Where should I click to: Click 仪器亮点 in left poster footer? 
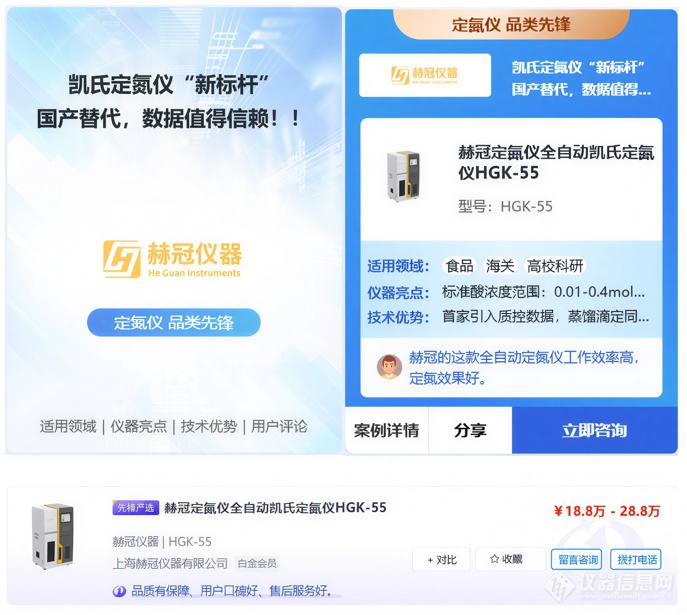coord(138,426)
